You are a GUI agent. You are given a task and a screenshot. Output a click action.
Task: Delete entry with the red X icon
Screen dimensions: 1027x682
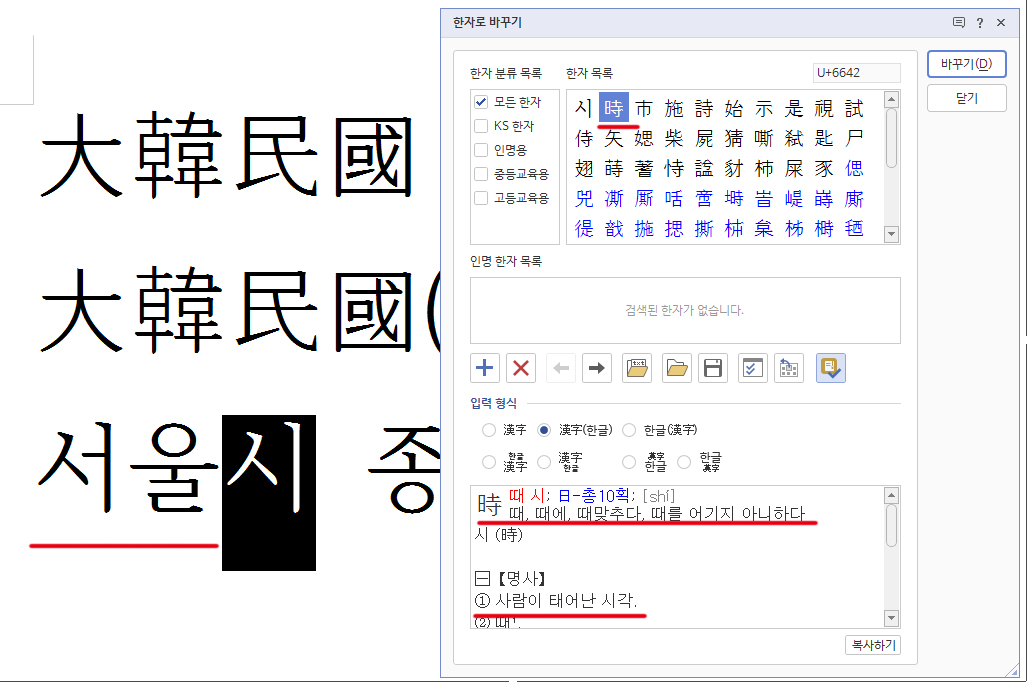click(x=521, y=368)
